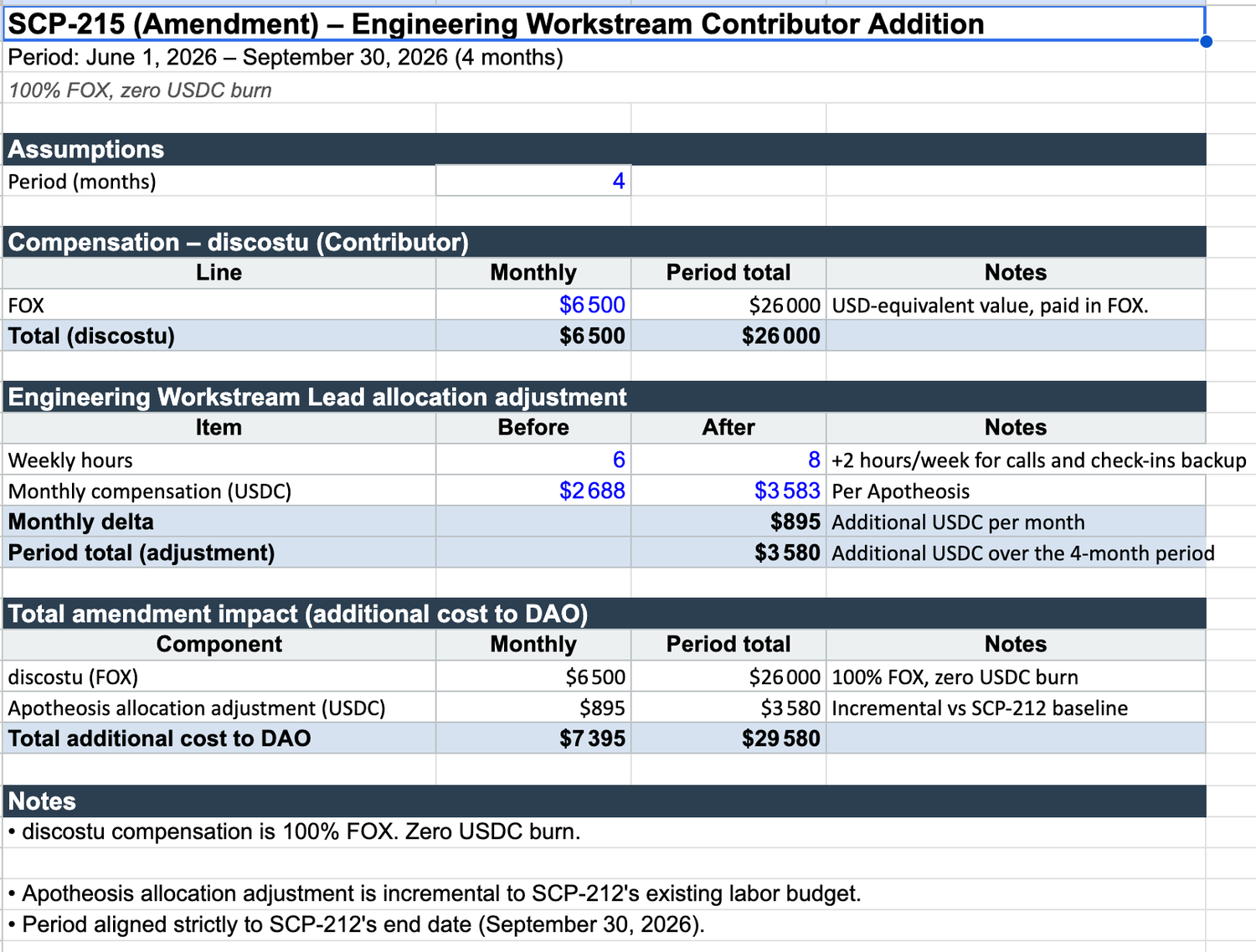Viewport: 1256px width, 952px height.
Task: Select the Period months value 4
Action: pos(533,181)
